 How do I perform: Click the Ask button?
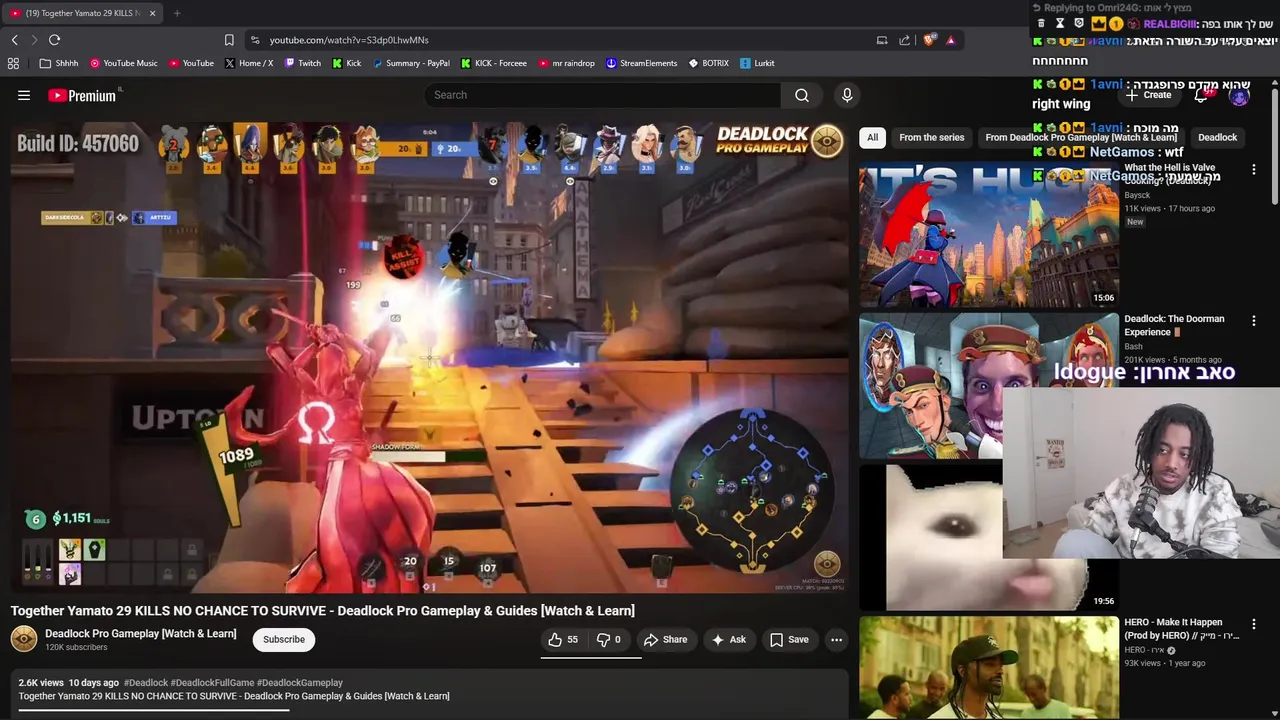[x=728, y=640]
